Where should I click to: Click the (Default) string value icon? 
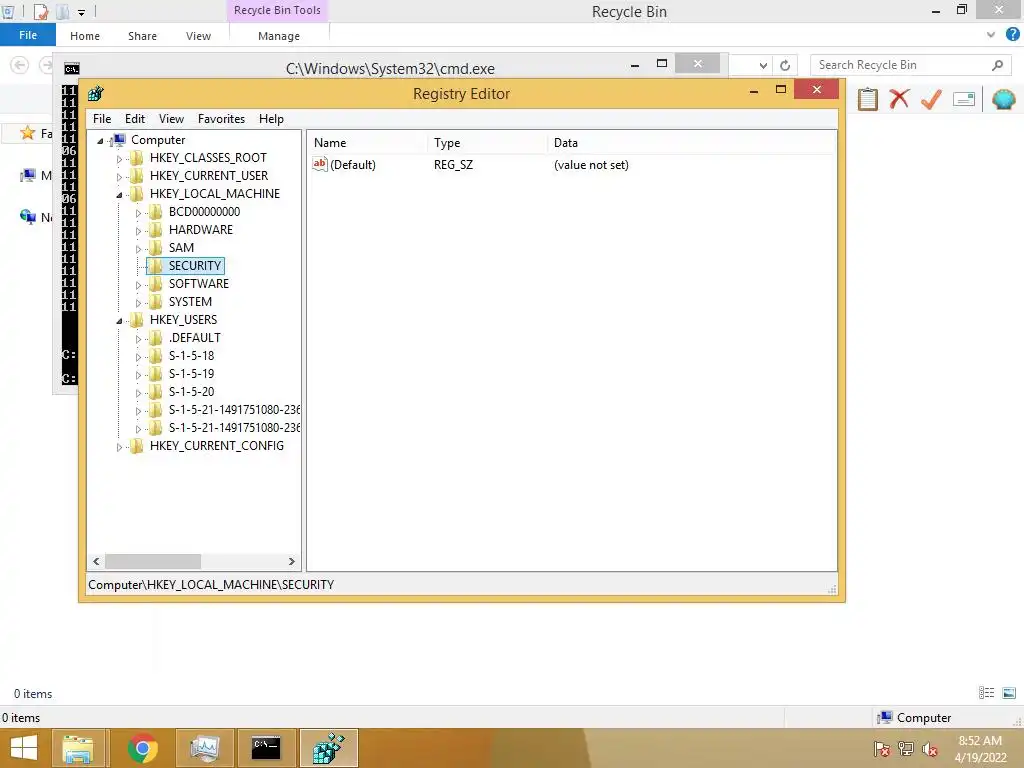tap(319, 165)
